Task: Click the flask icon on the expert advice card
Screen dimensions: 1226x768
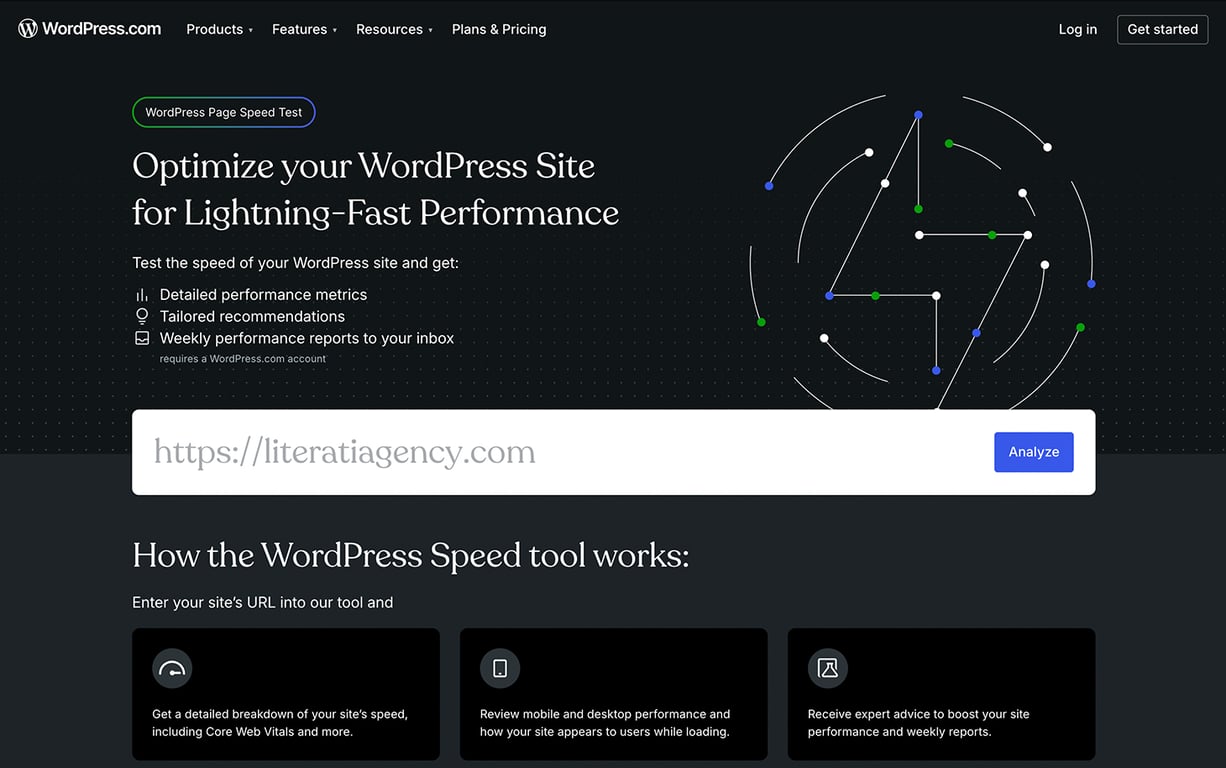Action: pos(827,668)
